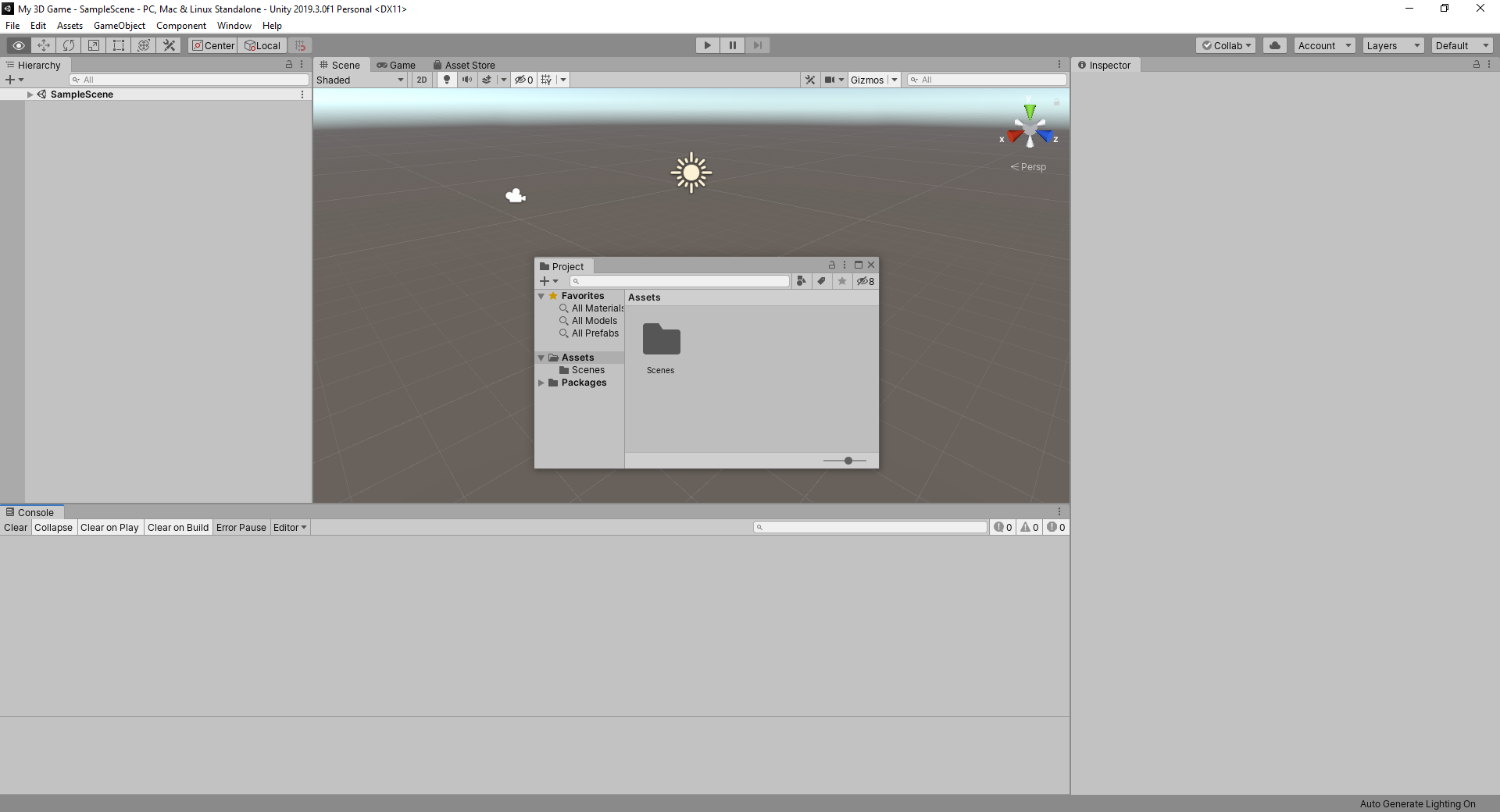Click the camera gizmo in the Scene view
Viewport: 1500px width, 812px height.
[x=516, y=195]
